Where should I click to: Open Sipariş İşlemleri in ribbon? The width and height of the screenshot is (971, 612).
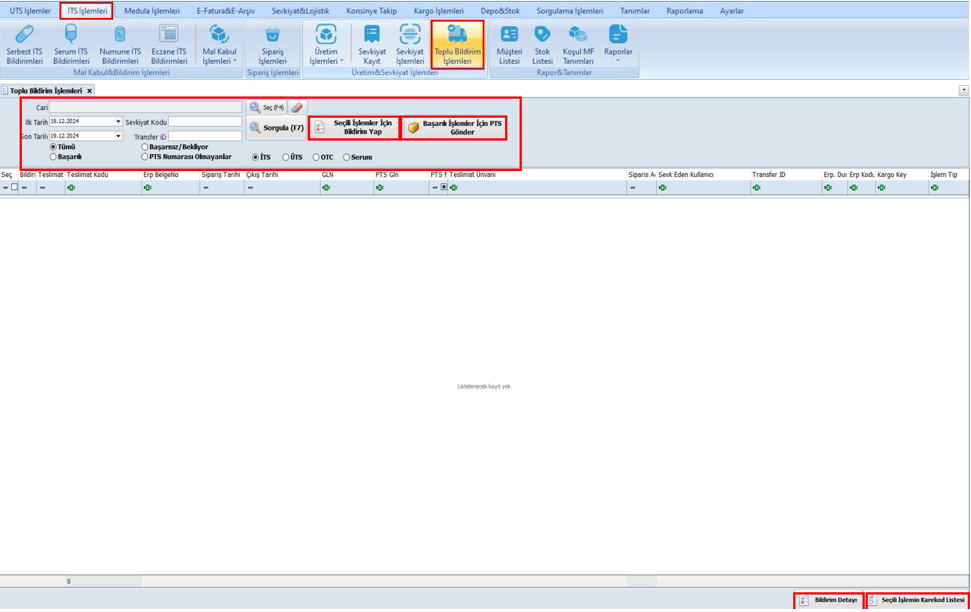[272, 45]
